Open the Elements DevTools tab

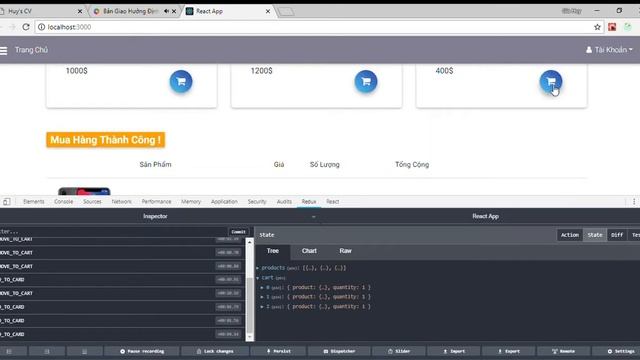click(33, 202)
